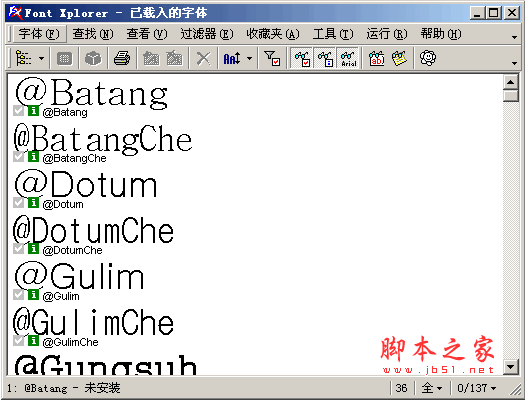Click the small @BatangChe name label
This screenshot has width=525, height=400.
pyautogui.click(x=74, y=158)
